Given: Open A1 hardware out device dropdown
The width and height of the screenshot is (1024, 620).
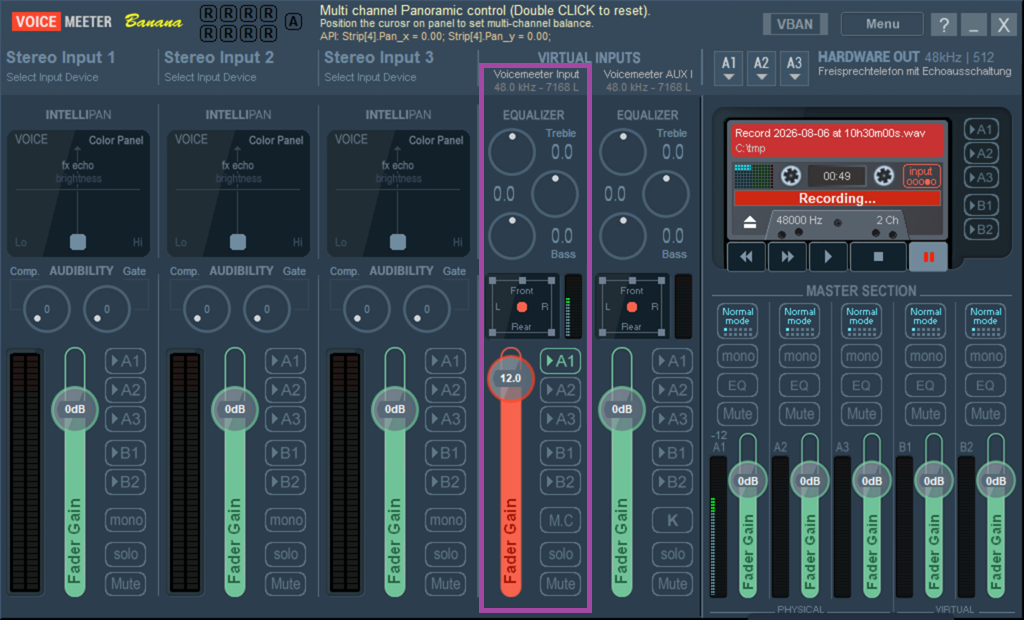Looking at the screenshot, I should [x=729, y=68].
